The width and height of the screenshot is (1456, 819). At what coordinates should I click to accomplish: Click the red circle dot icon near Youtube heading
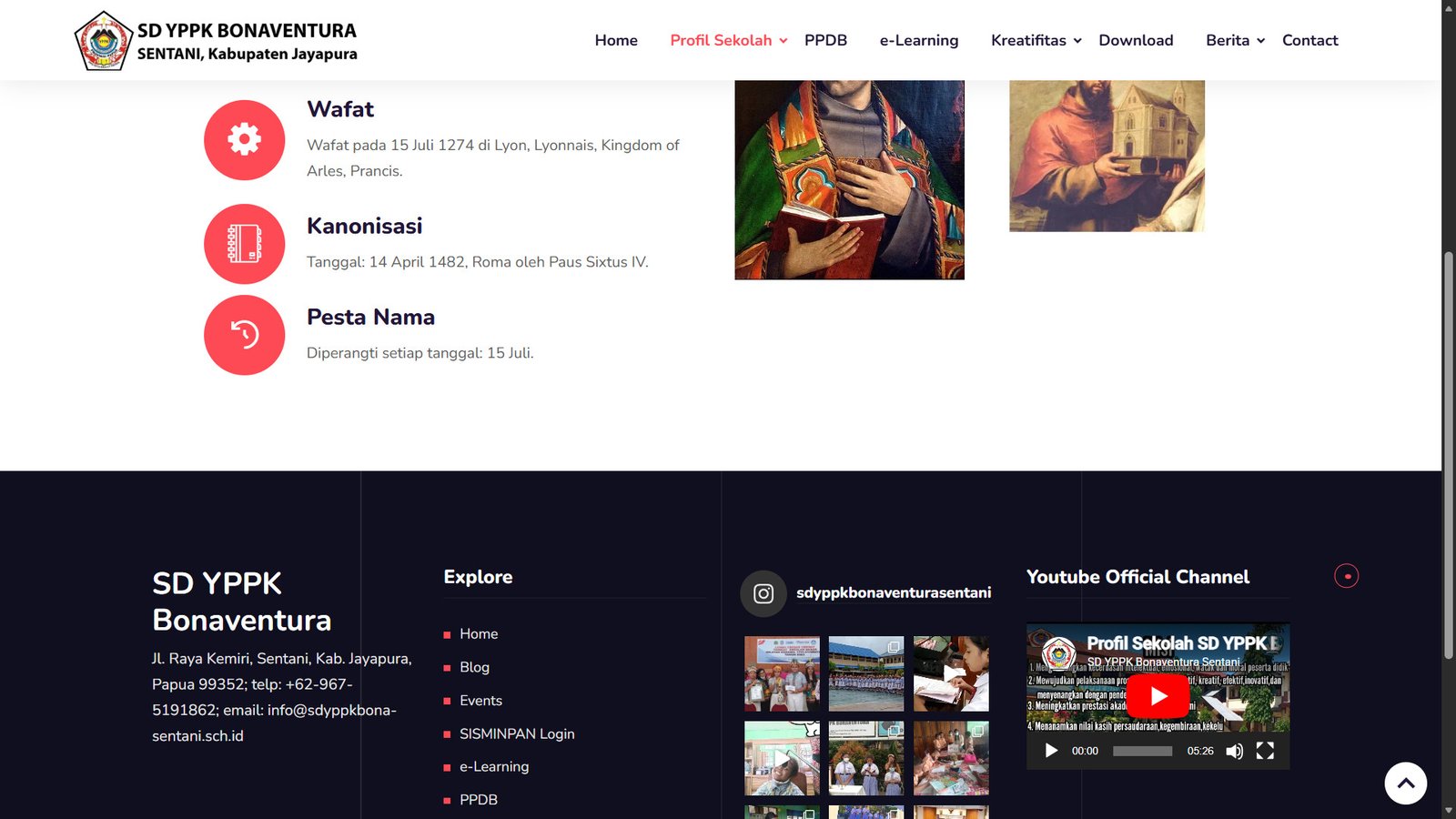click(x=1347, y=576)
